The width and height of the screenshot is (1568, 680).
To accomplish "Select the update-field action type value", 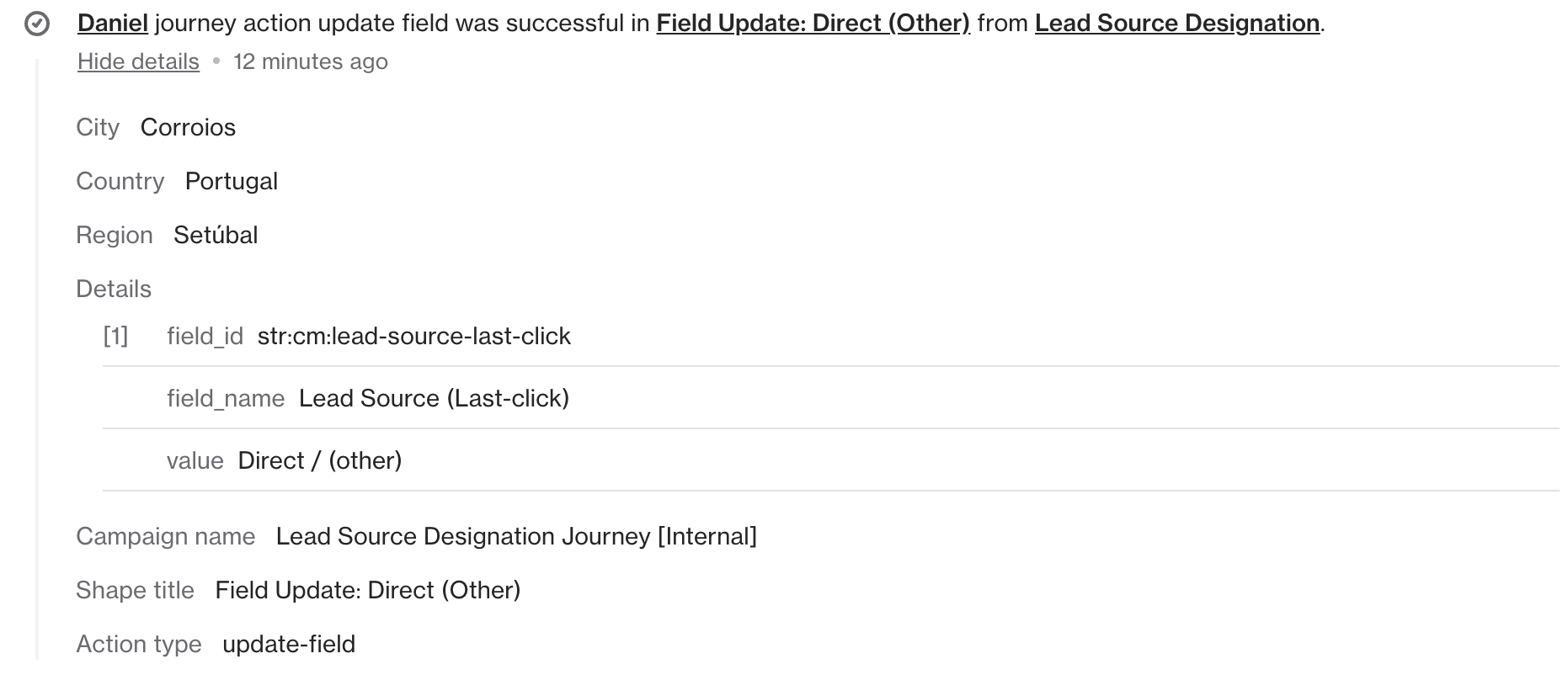I will 289,644.
